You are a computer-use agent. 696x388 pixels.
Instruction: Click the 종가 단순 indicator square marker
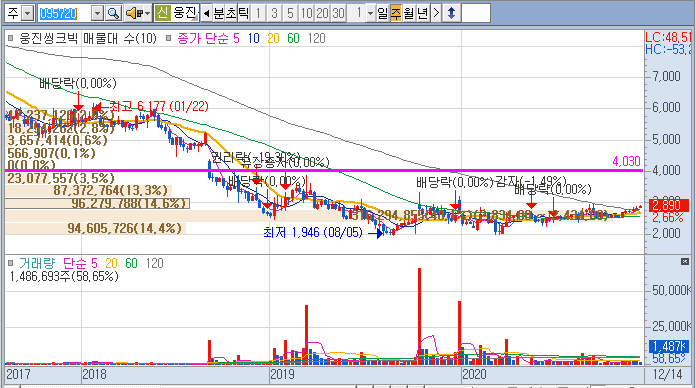(x=169, y=39)
